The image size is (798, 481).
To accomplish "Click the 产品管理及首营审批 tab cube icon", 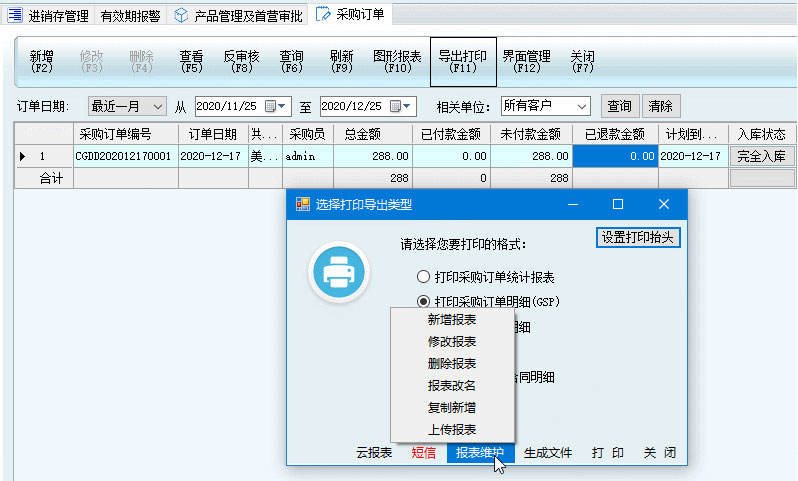I will (181, 15).
